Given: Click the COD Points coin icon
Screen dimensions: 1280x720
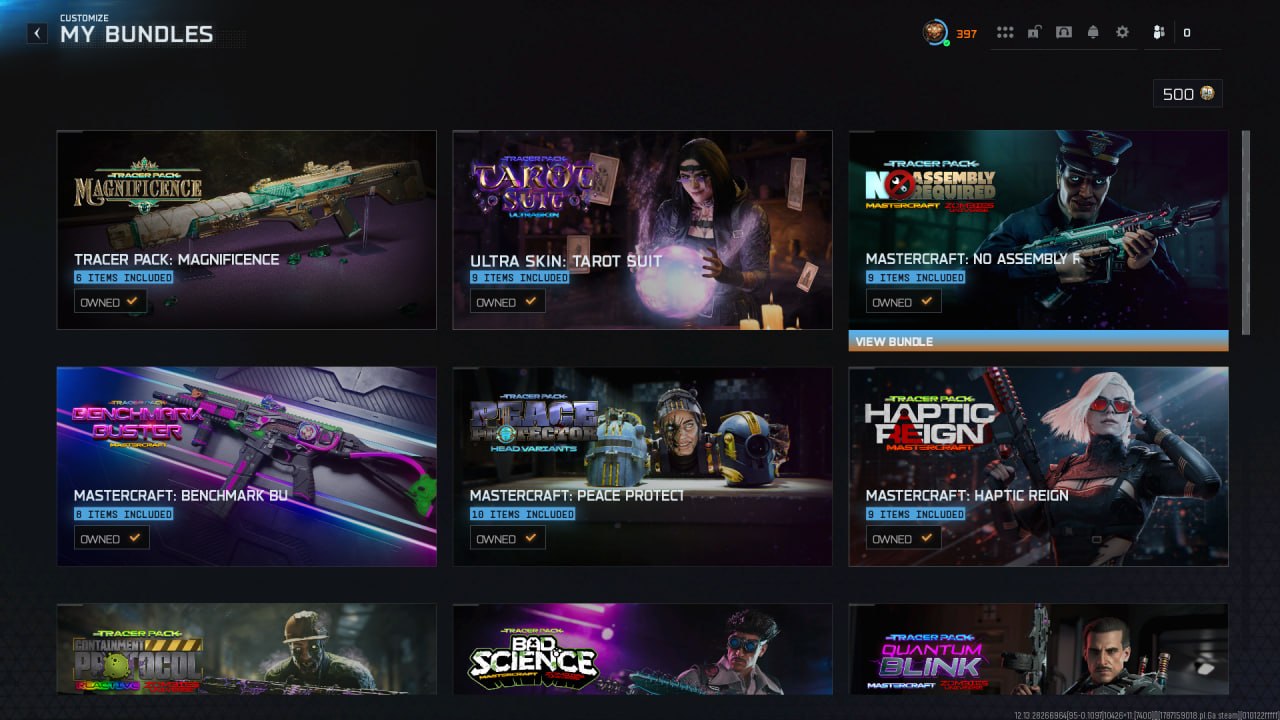Looking at the screenshot, I should click(x=1207, y=94).
